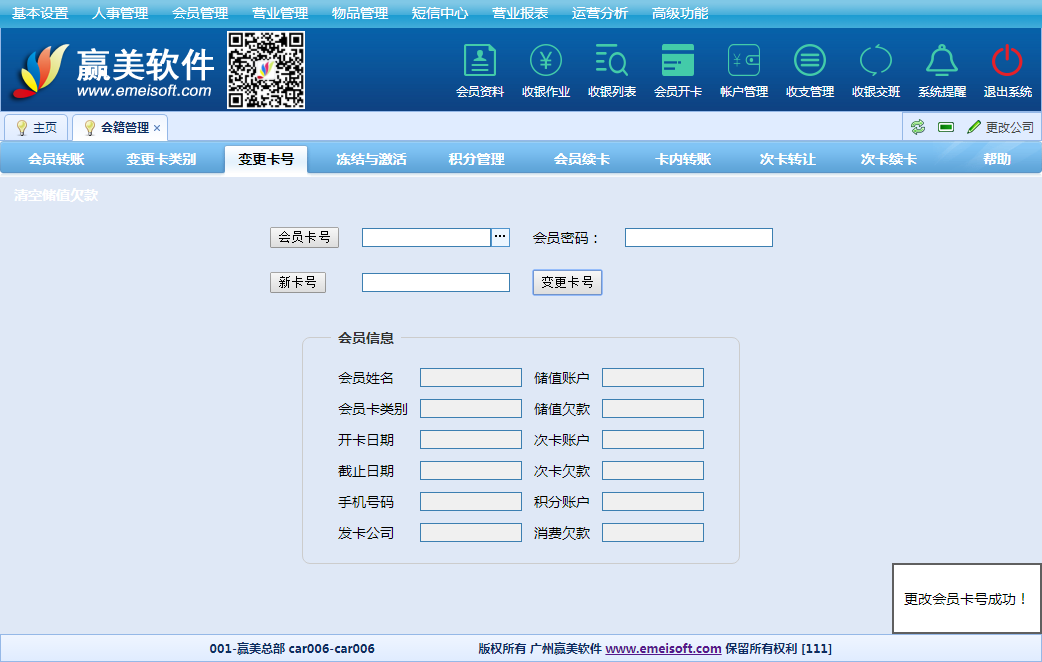This screenshot has height=662, width=1042.
Task: Click the 会员密码 password field
Action: [x=698, y=237]
